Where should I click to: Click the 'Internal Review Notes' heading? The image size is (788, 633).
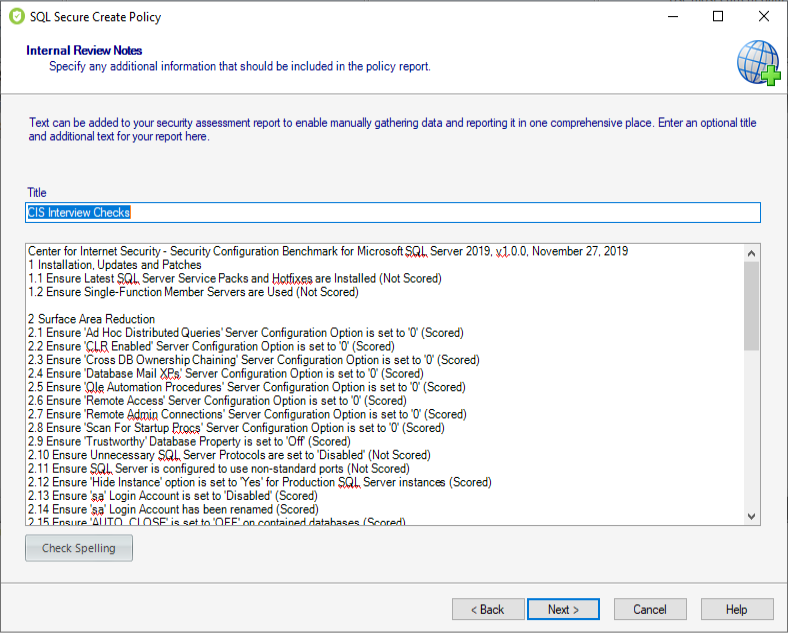[x=84, y=50]
